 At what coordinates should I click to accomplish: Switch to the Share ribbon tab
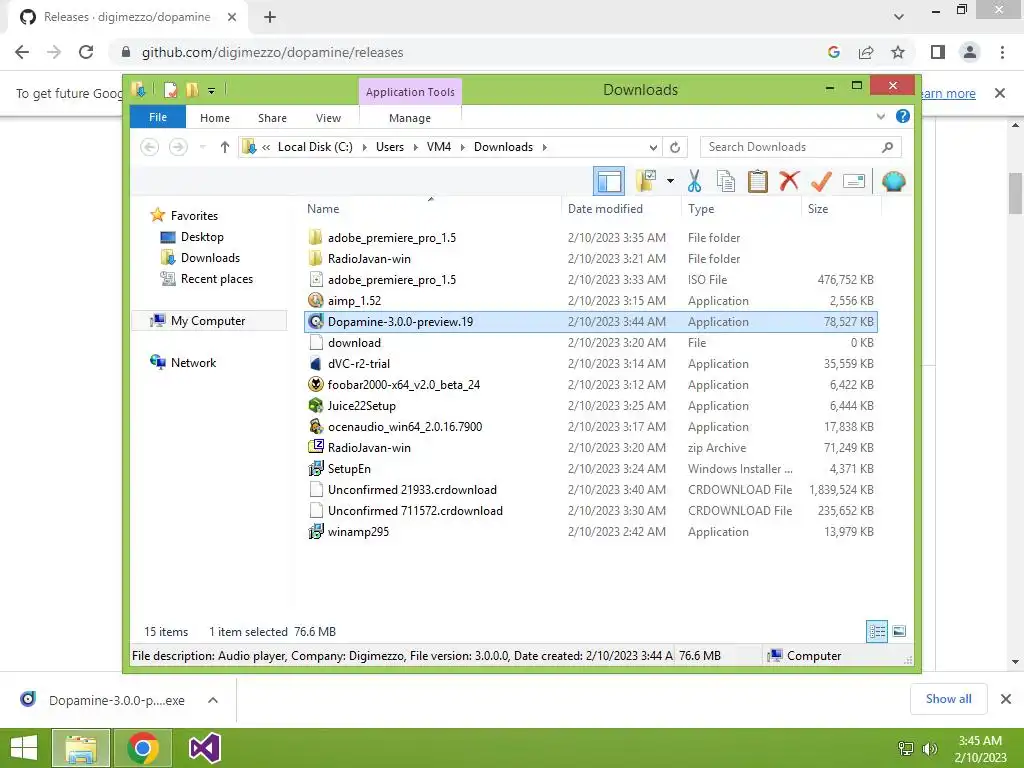click(x=272, y=118)
